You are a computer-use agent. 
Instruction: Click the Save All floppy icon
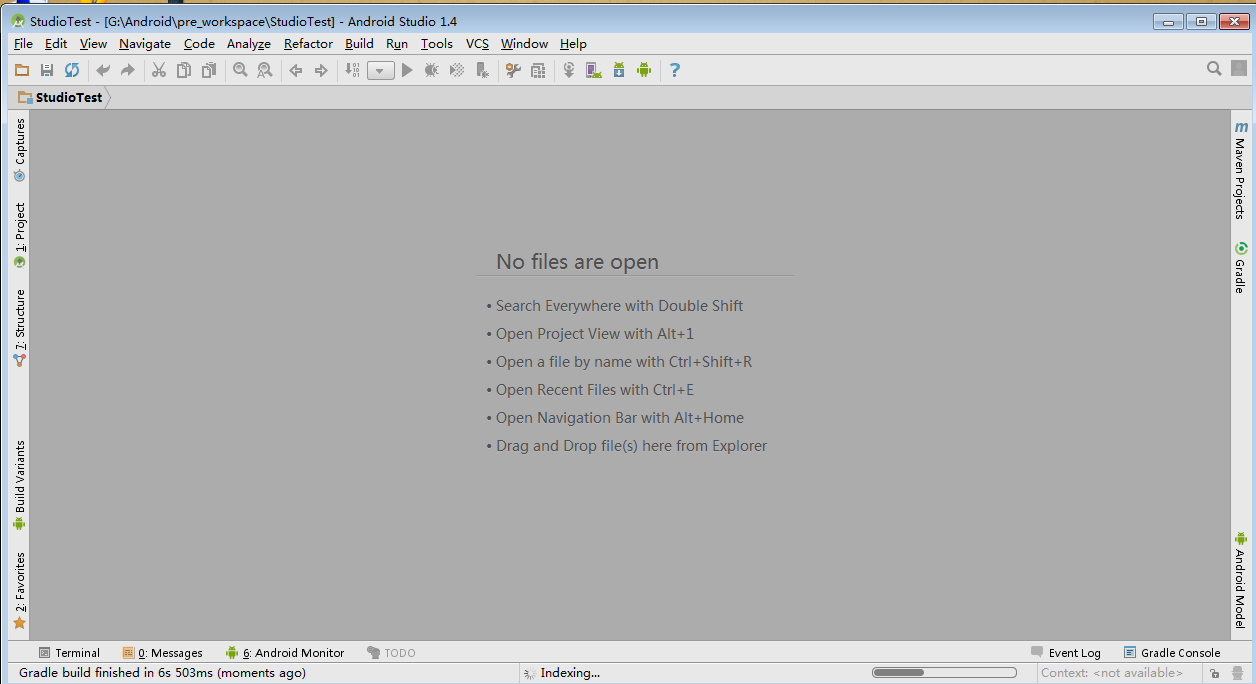click(47, 70)
